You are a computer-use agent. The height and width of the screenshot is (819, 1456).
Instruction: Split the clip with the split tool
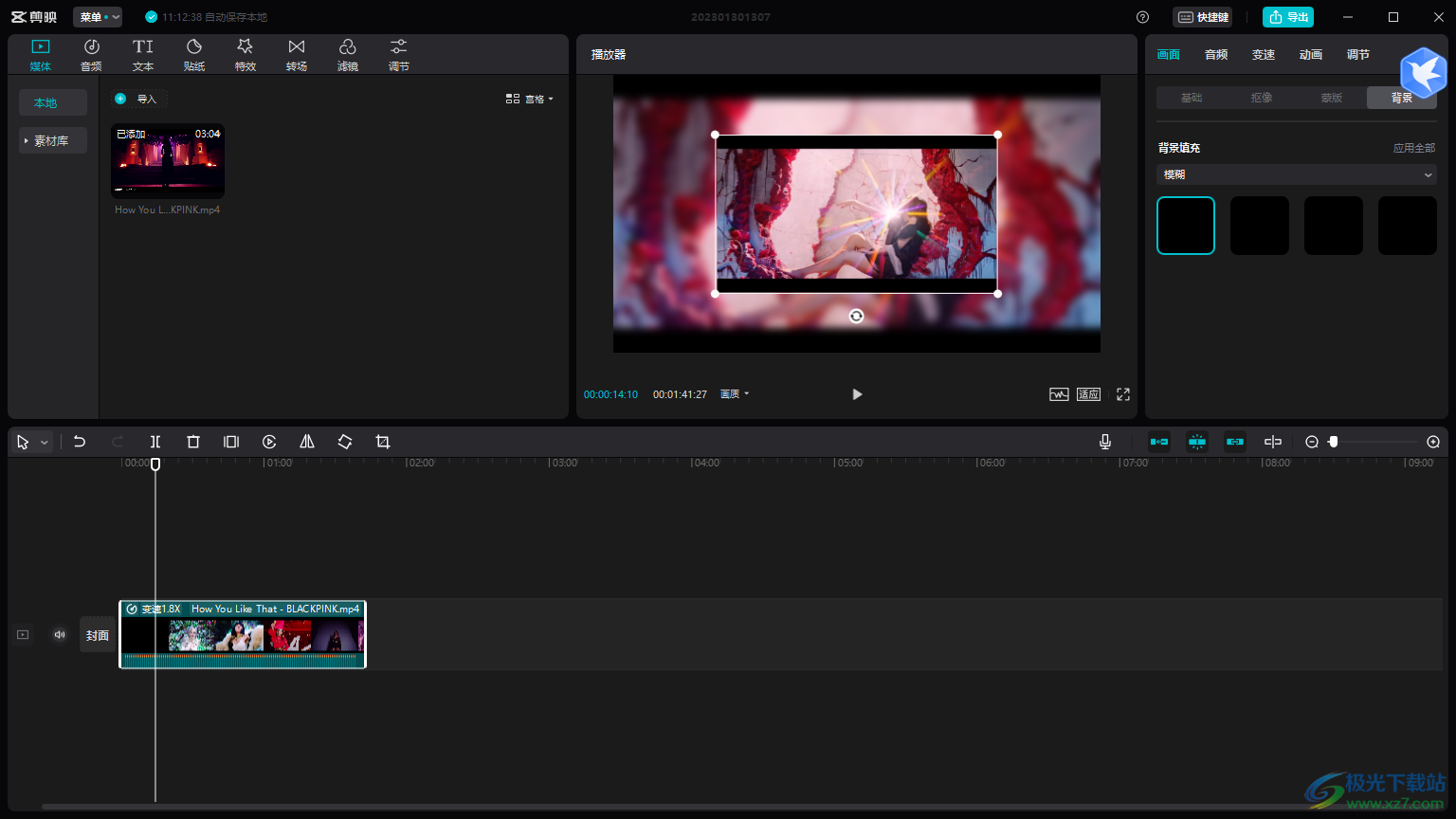155,442
